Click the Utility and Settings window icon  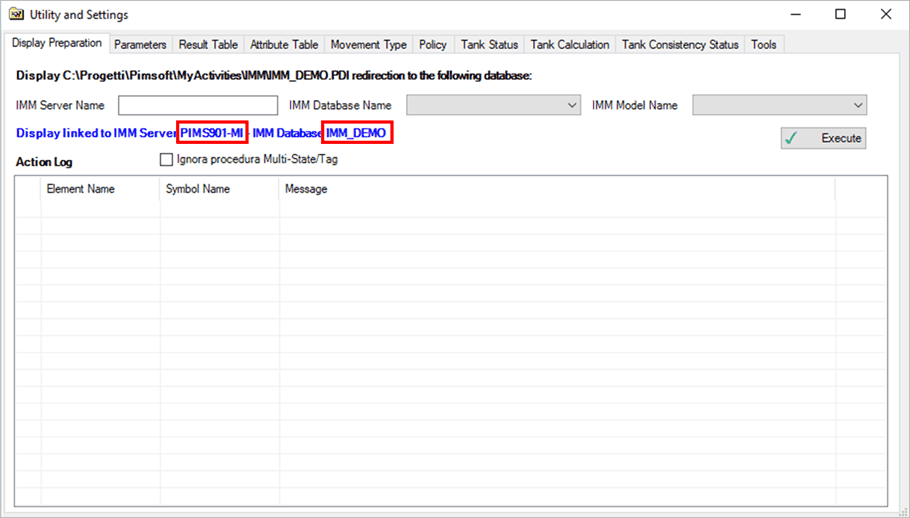click(16, 14)
